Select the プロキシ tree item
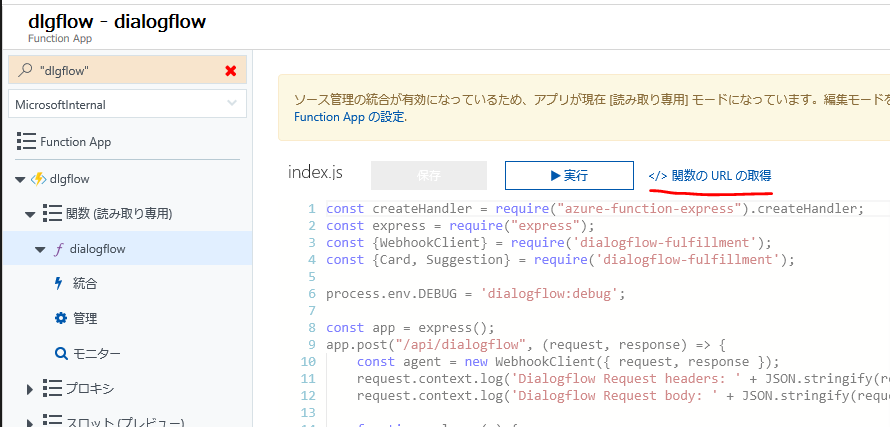 [x=90, y=390]
